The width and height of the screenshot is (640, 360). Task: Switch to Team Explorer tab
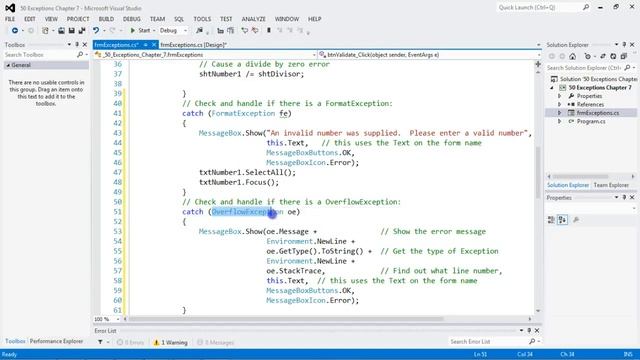click(611, 185)
